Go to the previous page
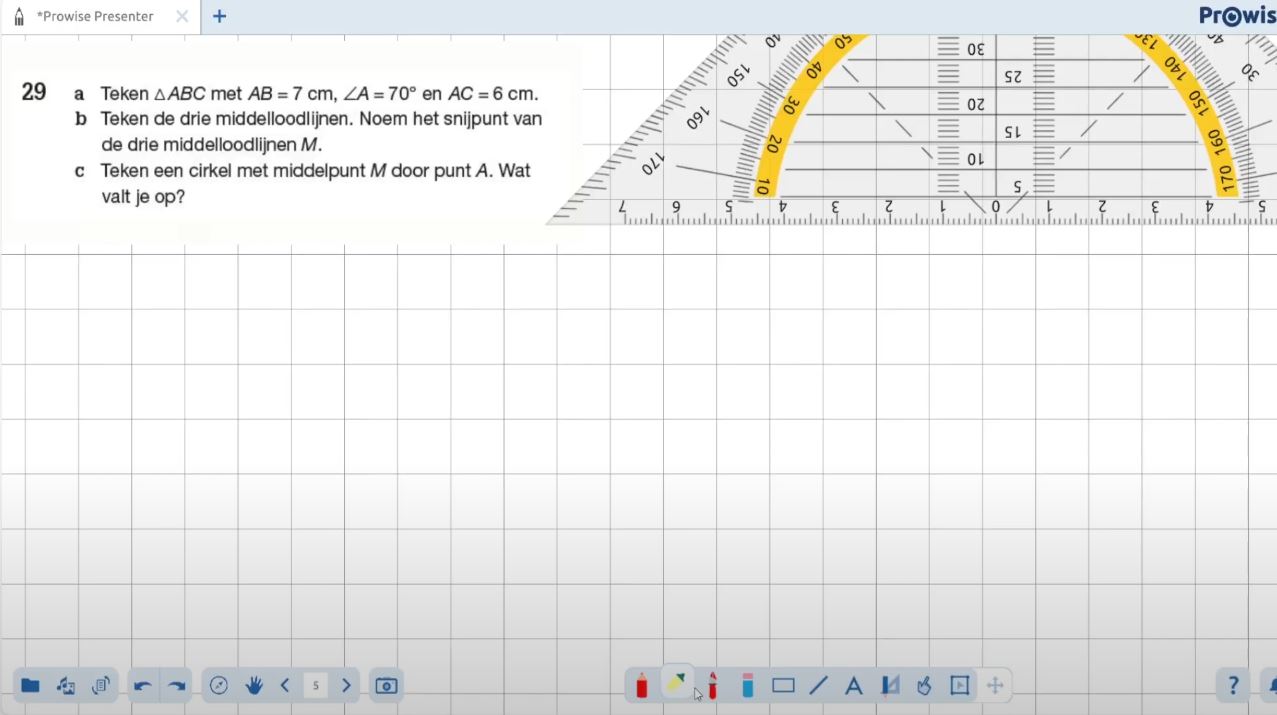The image size is (1277, 715). pos(285,686)
